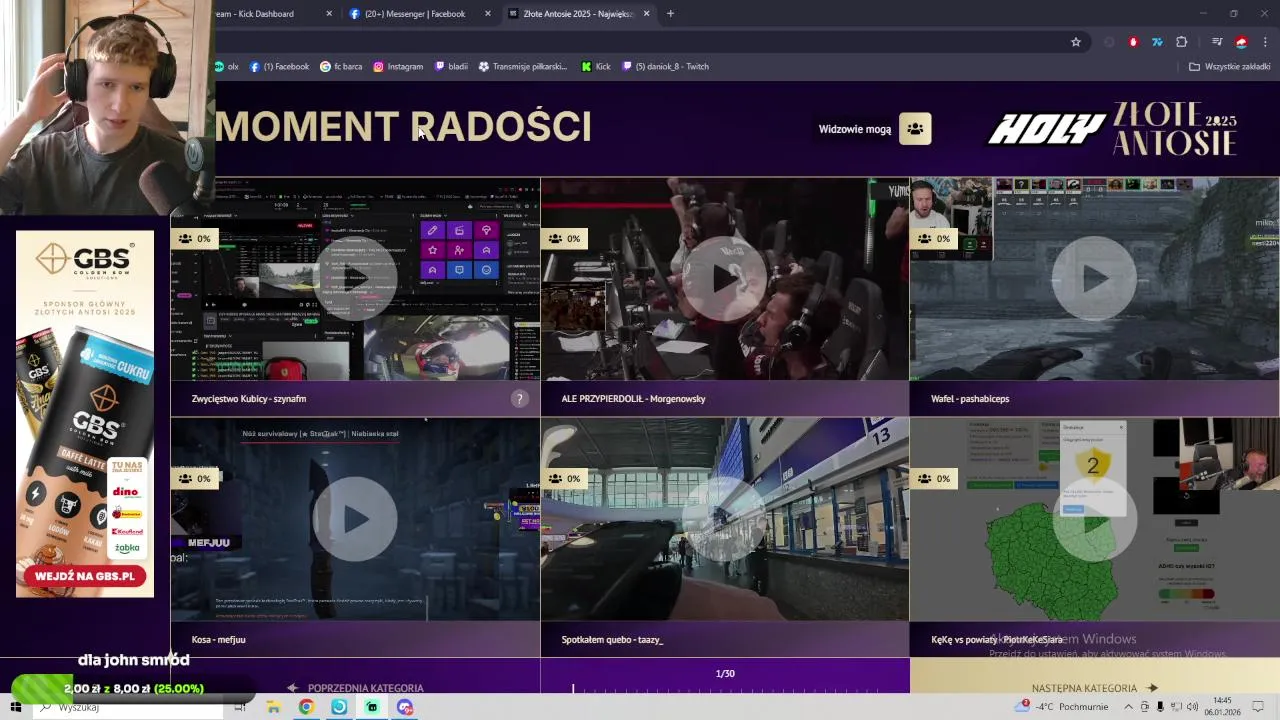Open the olx bookmark

pyautogui.click(x=227, y=67)
